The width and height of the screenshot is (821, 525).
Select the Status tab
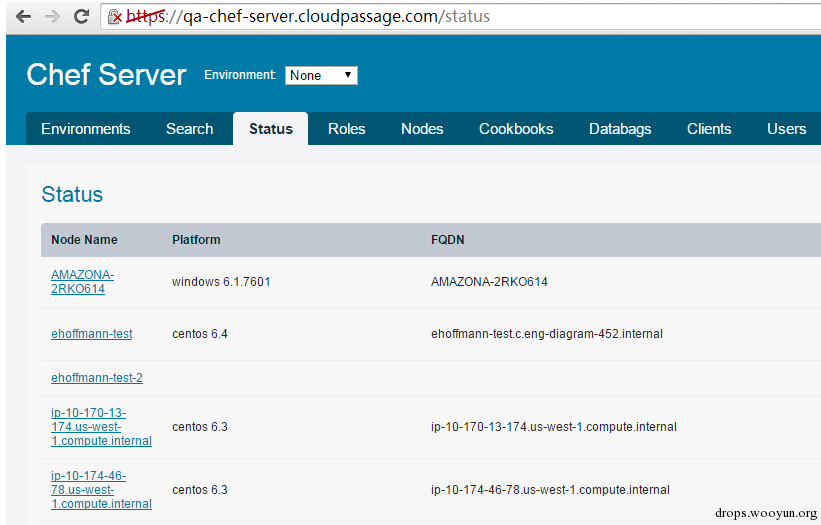tap(271, 129)
